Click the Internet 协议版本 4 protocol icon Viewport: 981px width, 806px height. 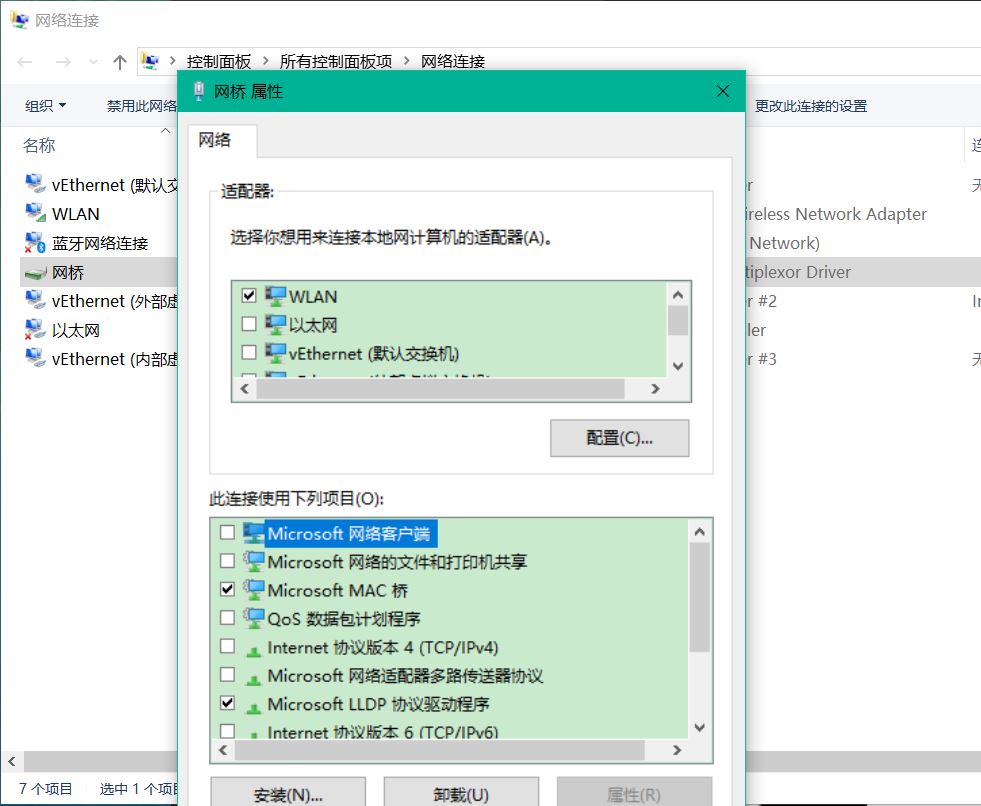coord(253,651)
